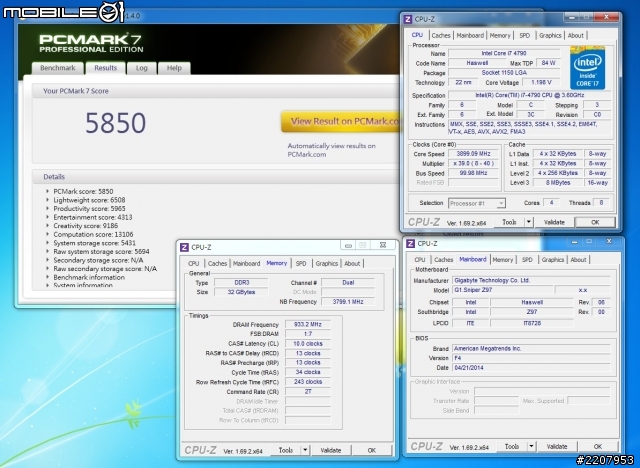640x468 pixels.
Task: Expand Entertainment score: 4313 row
Action: [x=93, y=217]
